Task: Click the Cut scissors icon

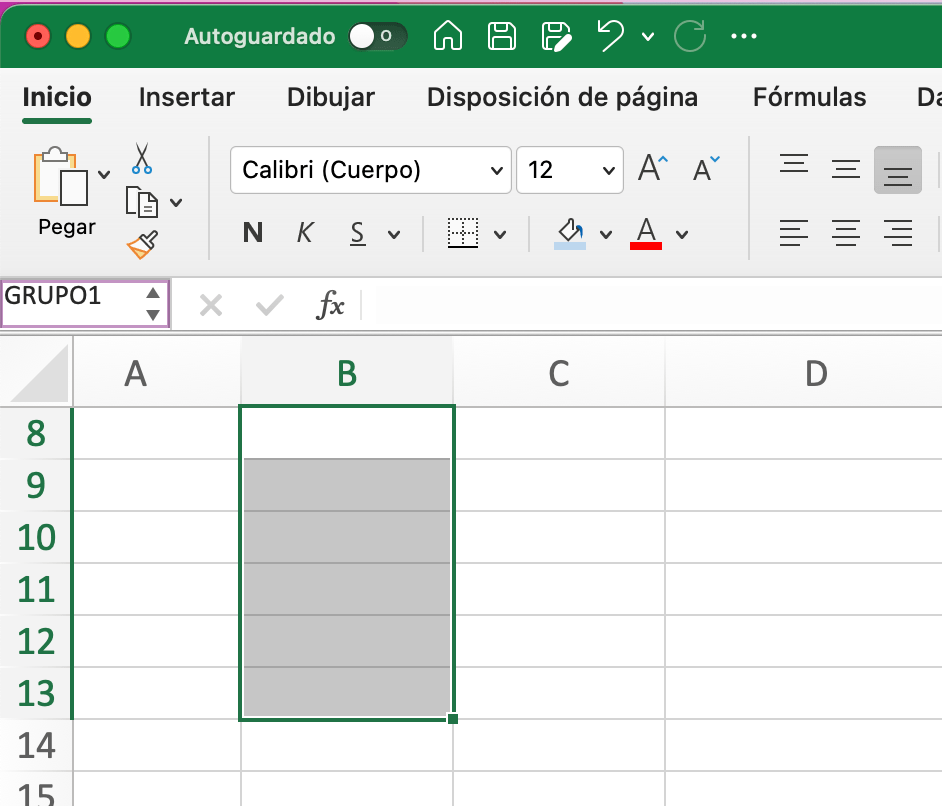Action: coord(141,158)
